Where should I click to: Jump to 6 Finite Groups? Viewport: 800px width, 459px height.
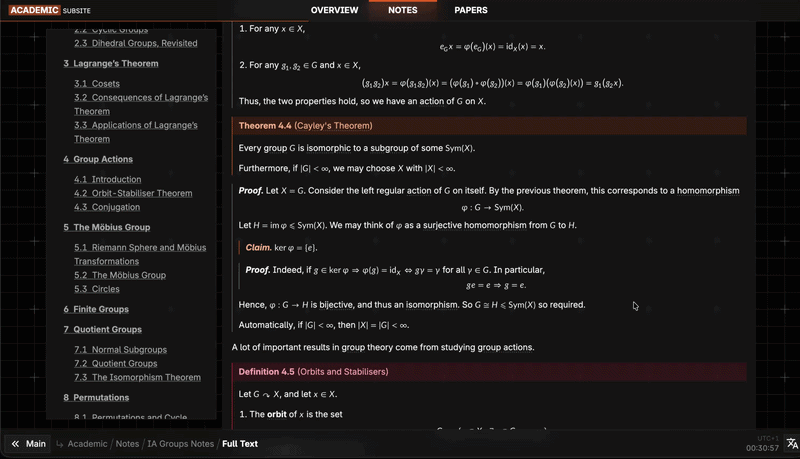pos(96,309)
